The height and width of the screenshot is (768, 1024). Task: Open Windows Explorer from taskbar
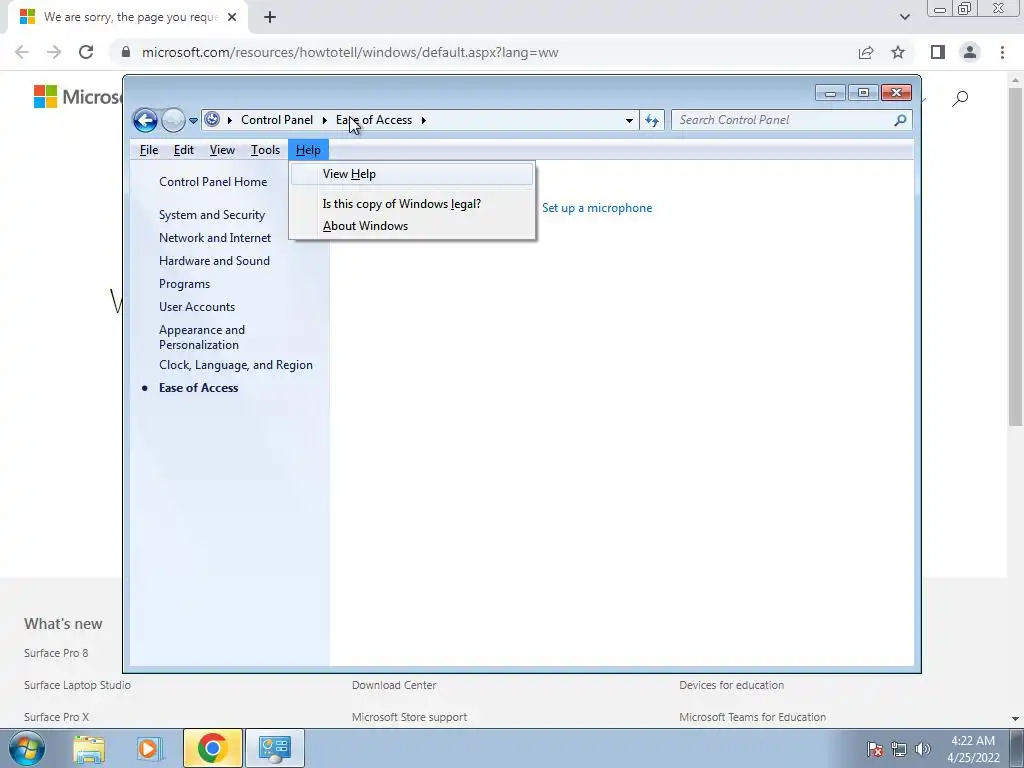click(89, 748)
